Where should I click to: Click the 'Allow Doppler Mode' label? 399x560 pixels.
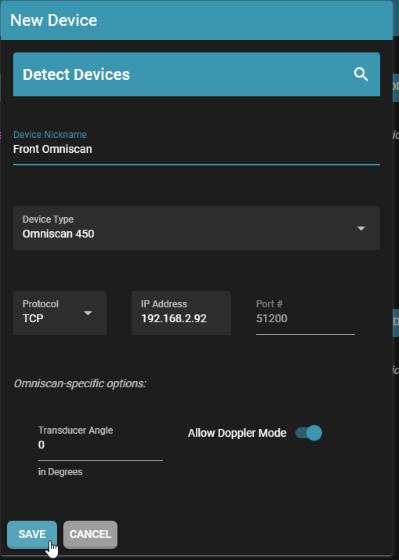237,433
